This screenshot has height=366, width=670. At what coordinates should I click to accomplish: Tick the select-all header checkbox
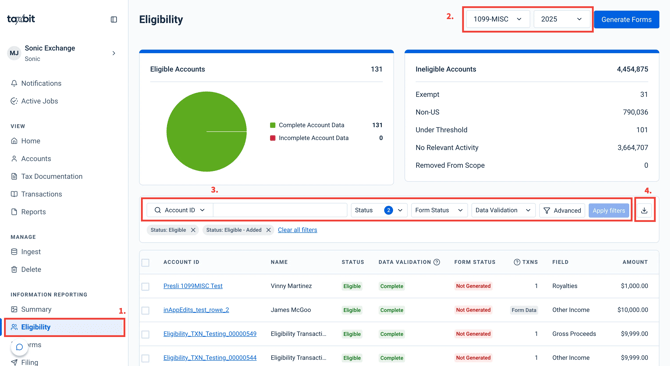click(x=145, y=262)
